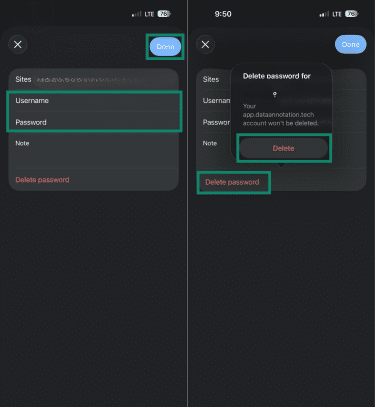Tap the Sites row on left screen
Viewport: 375px width, 407px height.
(94, 79)
